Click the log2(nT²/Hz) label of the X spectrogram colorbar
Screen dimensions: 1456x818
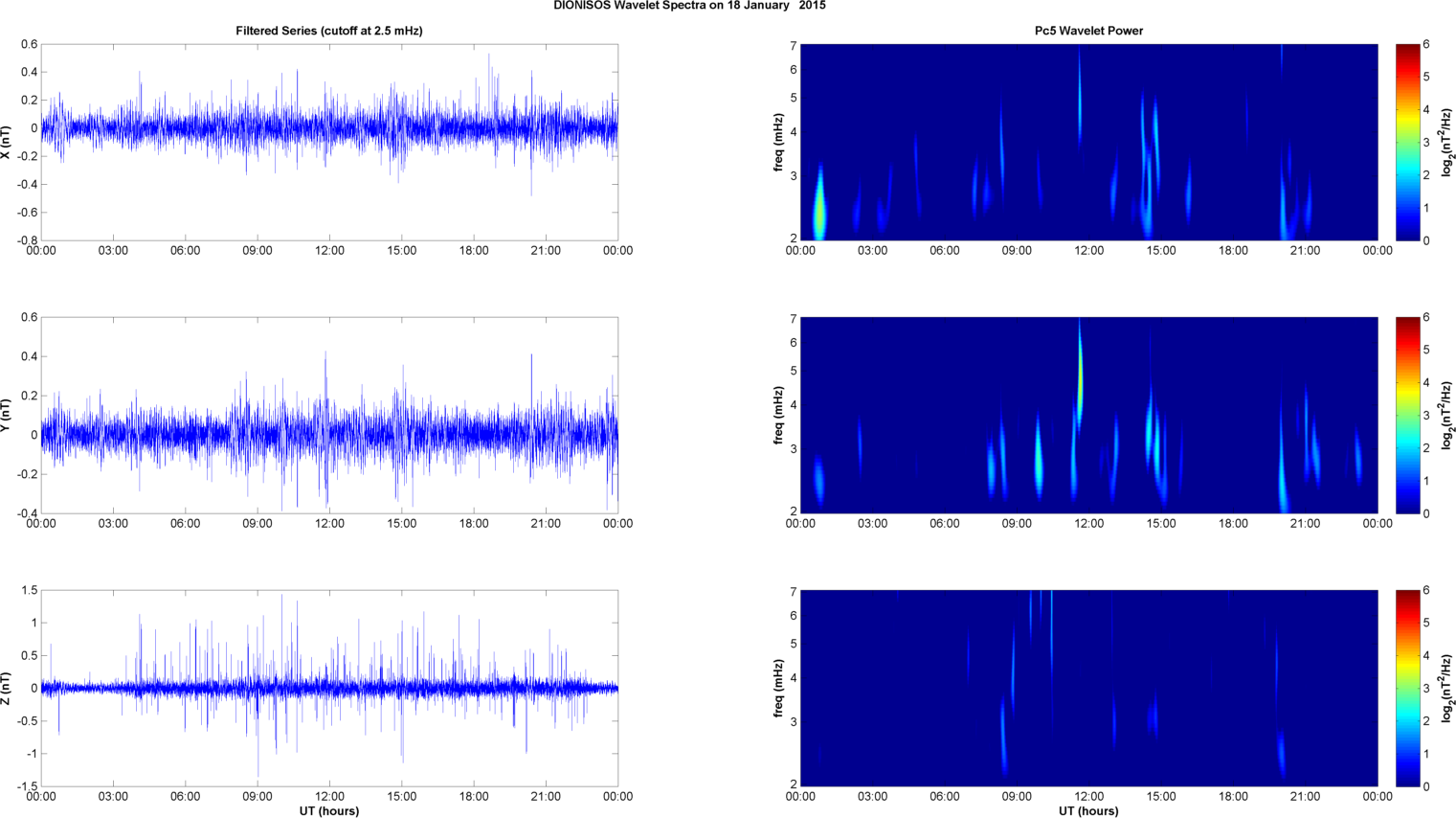1447,142
